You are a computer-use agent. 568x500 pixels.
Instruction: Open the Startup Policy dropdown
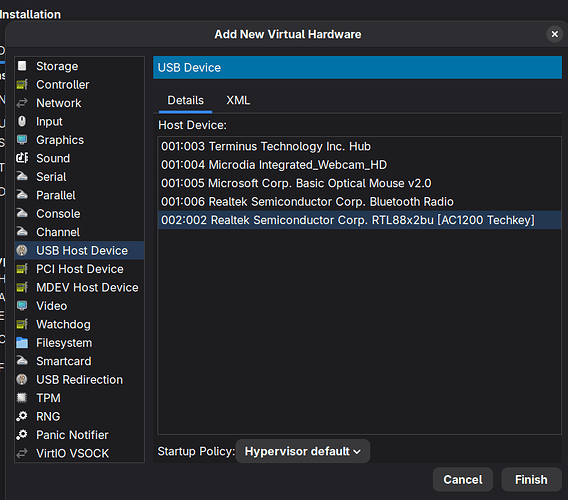click(302, 451)
